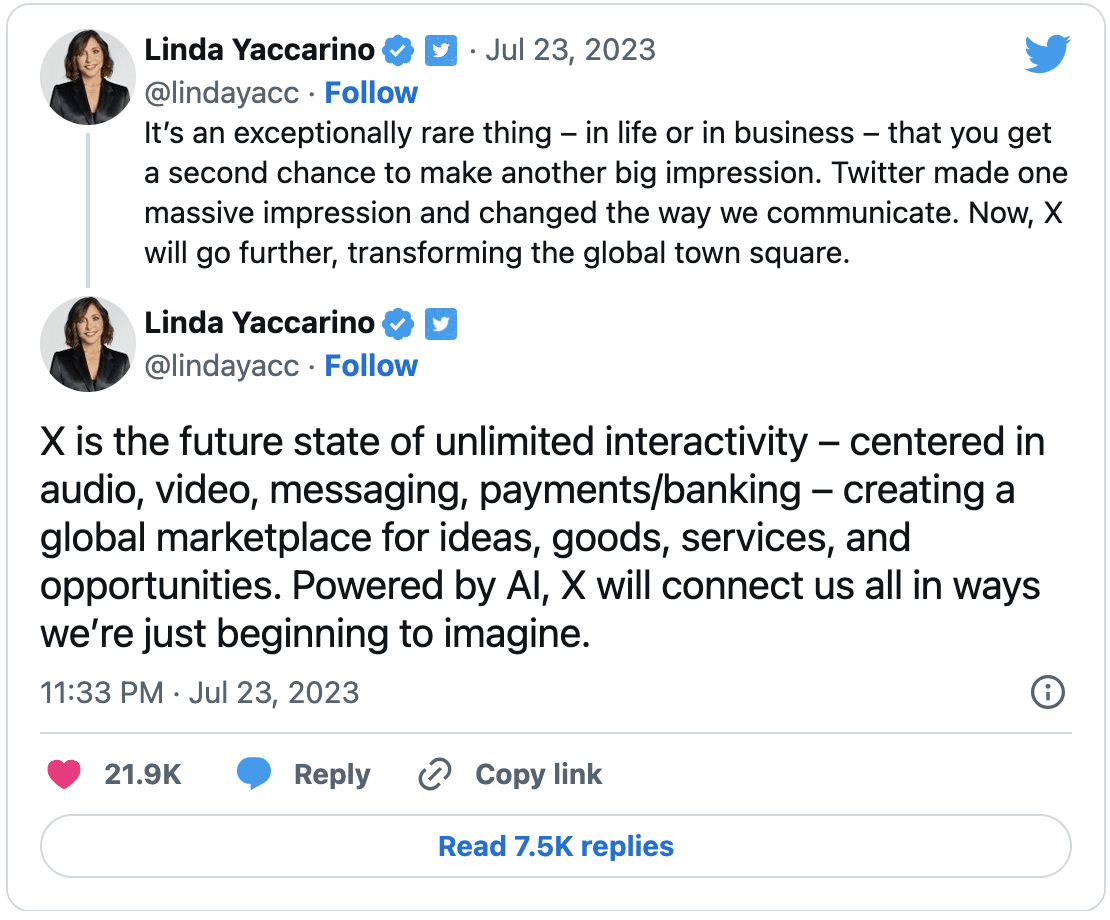The width and height of the screenshot is (1110, 920).
Task: Click the Twitter bird logo
Action: [1047, 53]
